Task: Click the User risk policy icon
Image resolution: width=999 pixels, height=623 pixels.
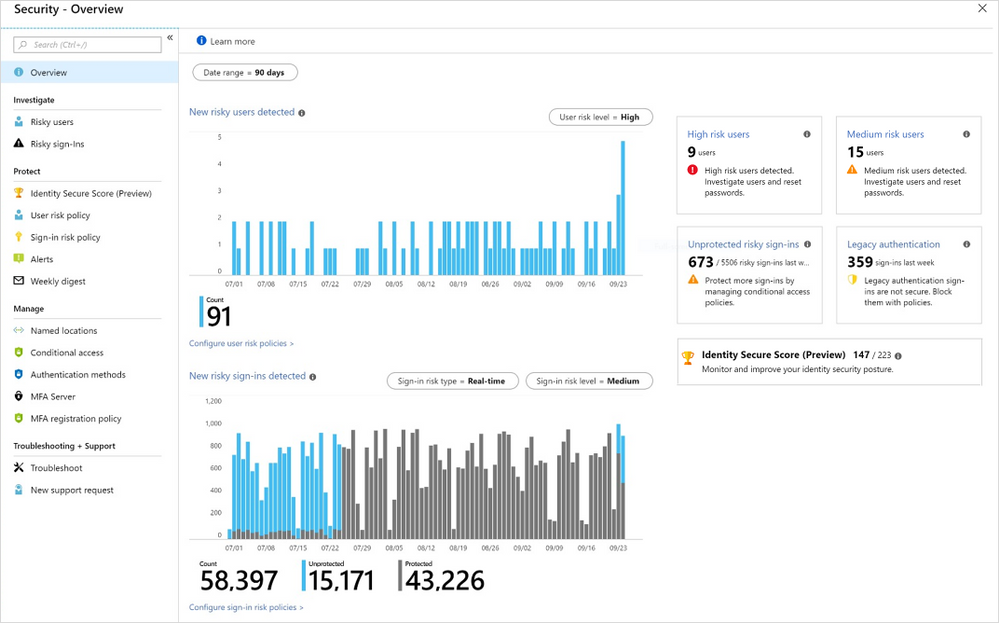Action: [x=20, y=215]
